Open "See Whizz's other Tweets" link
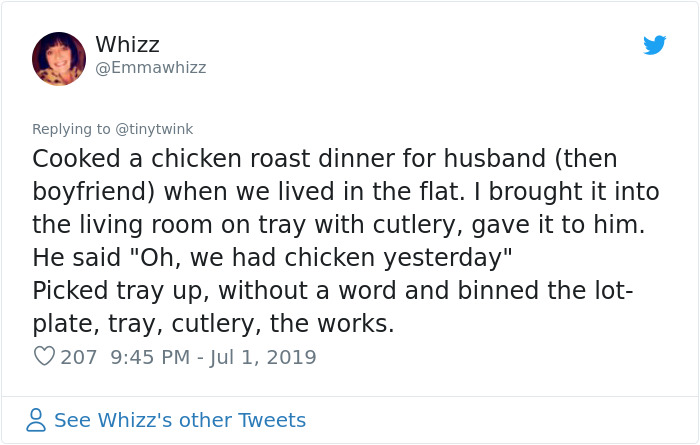700x445 pixels. (180, 420)
